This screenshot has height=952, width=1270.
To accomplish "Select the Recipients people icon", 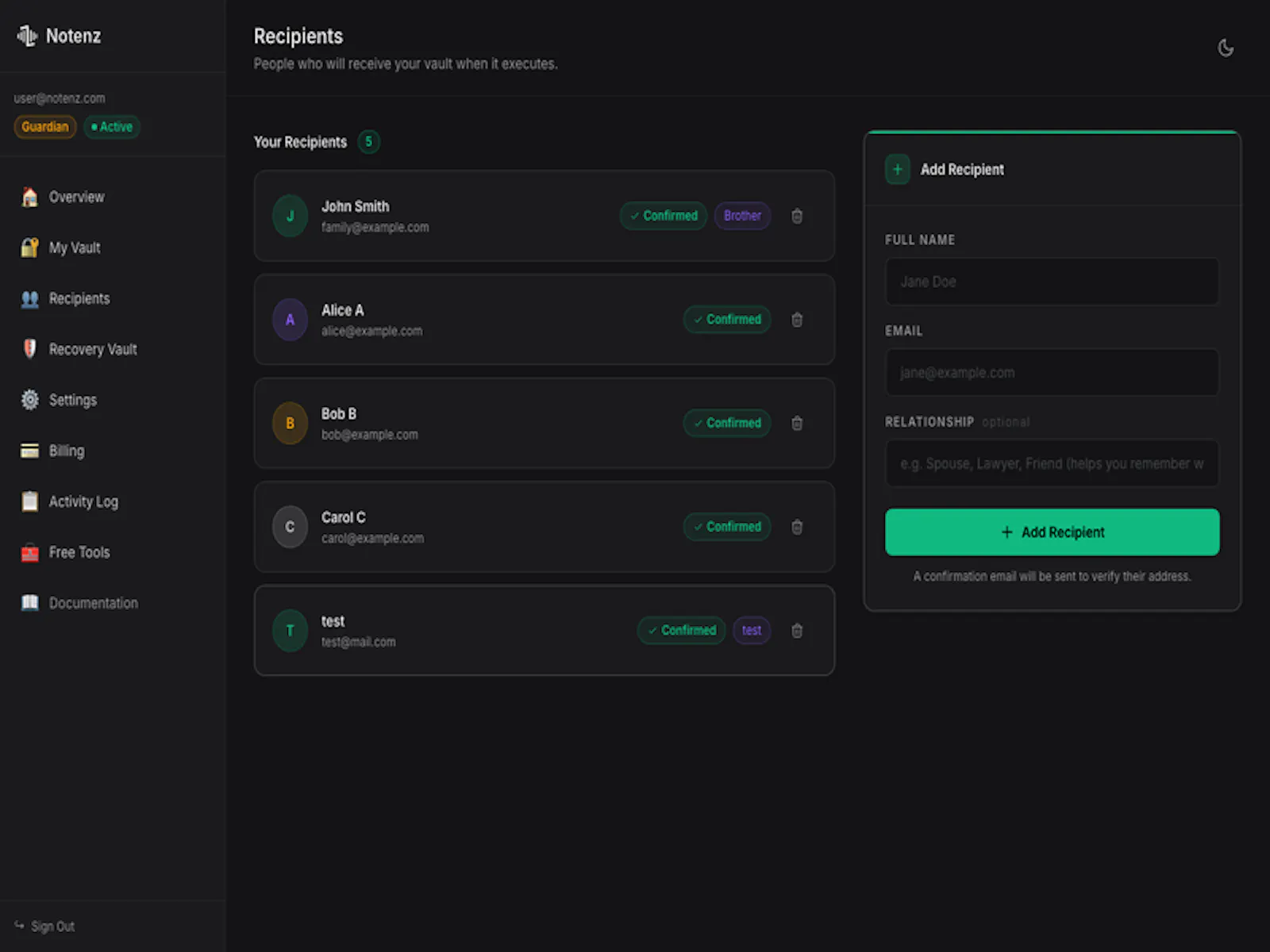I will tap(30, 298).
